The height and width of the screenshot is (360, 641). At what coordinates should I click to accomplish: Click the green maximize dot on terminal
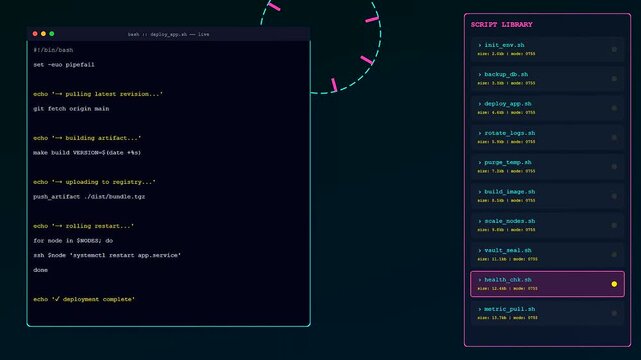(x=52, y=34)
